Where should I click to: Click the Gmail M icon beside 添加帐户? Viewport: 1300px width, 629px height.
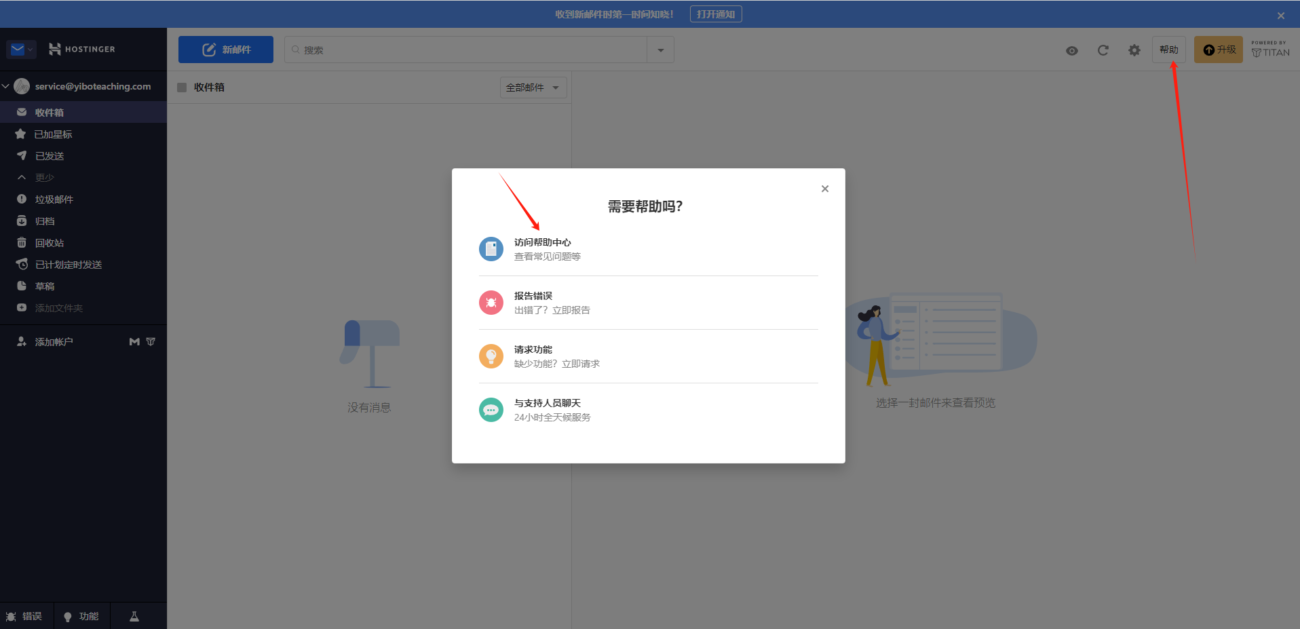134,342
